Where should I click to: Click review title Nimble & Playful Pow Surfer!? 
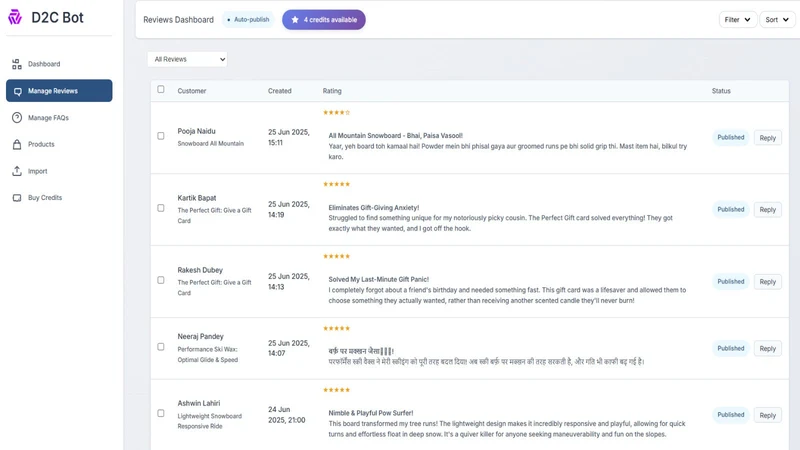pos(371,413)
